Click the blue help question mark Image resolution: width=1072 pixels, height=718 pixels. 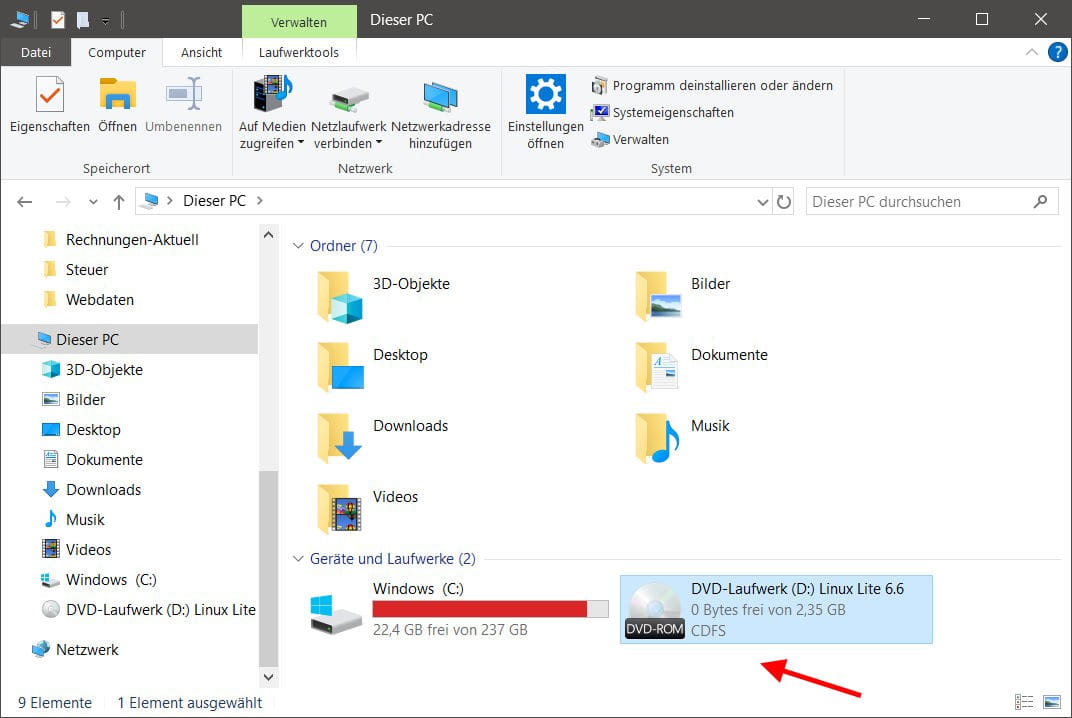pos(1058,52)
